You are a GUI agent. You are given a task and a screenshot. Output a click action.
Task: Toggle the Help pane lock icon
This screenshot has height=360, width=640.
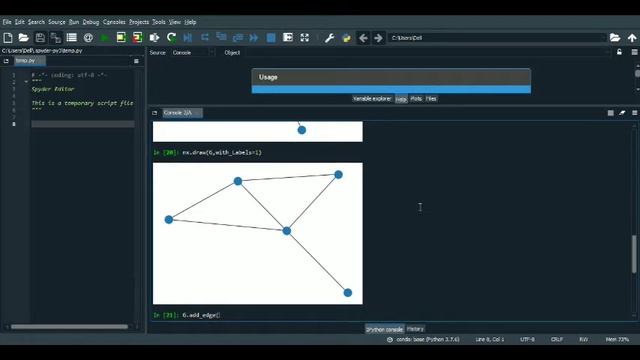tap(619, 52)
